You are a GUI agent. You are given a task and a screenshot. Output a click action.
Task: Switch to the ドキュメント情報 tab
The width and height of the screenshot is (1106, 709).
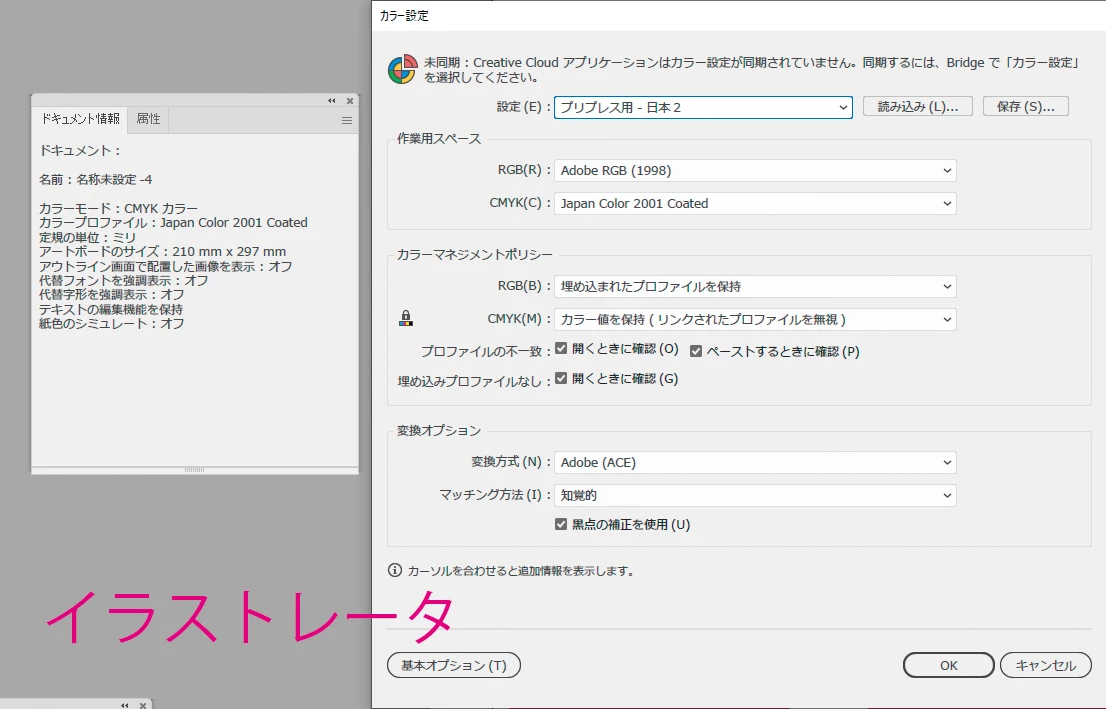(80, 119)
